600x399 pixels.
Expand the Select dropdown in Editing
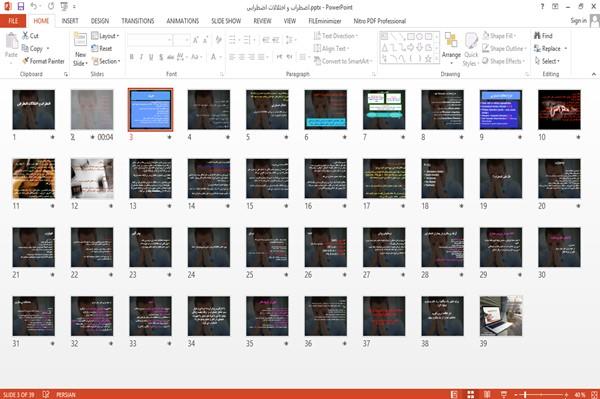[x=547, y=61]
